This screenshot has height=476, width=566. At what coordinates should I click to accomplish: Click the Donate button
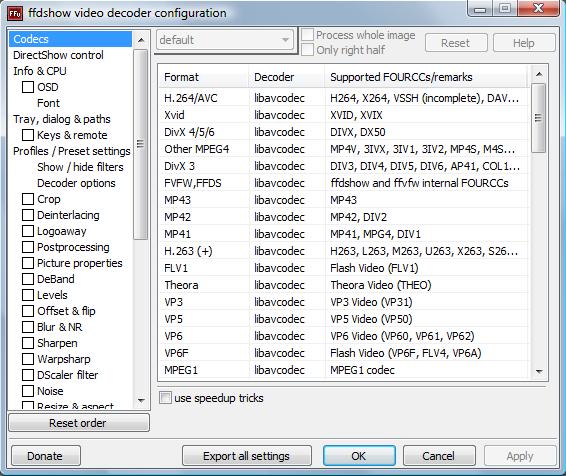(x=45, y=456)
